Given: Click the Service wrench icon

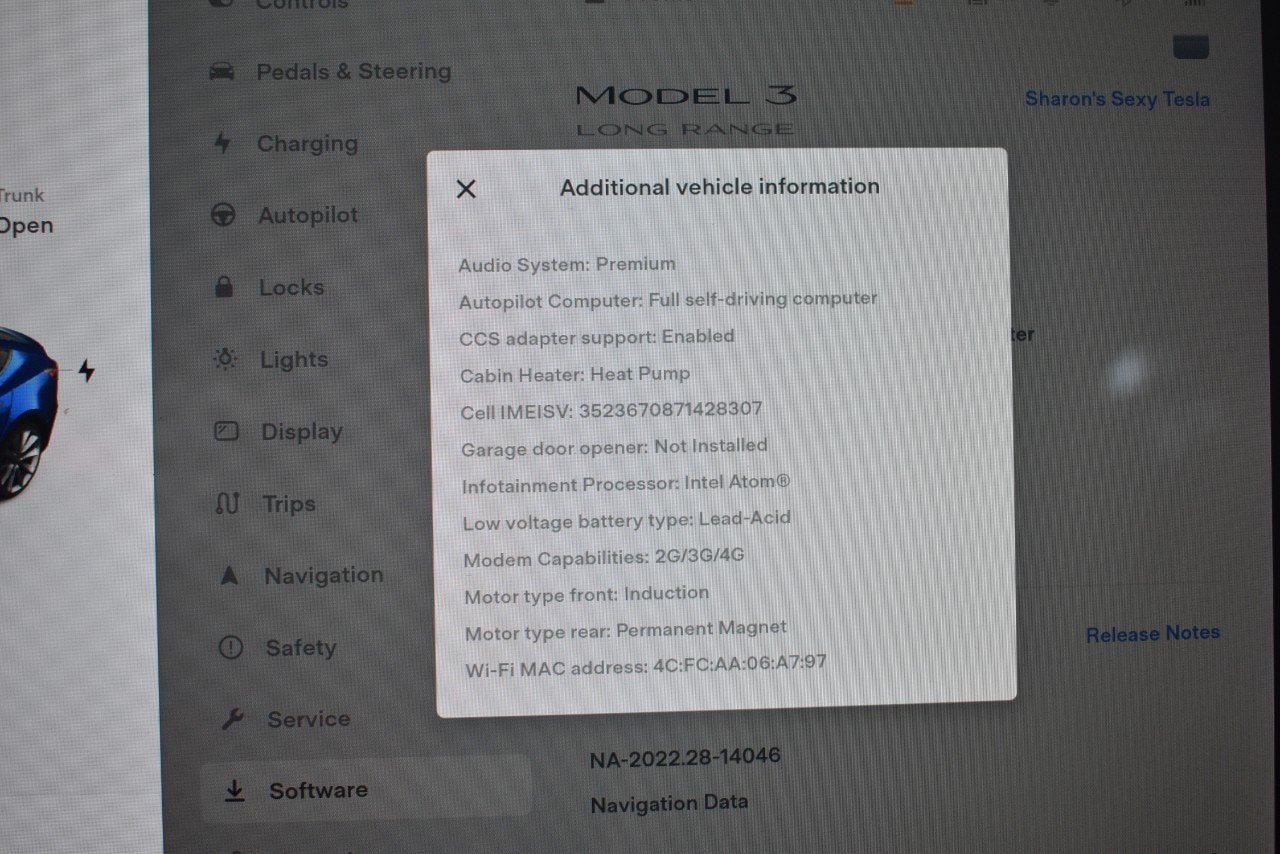Looking at the screenshot, I should 232,719.
